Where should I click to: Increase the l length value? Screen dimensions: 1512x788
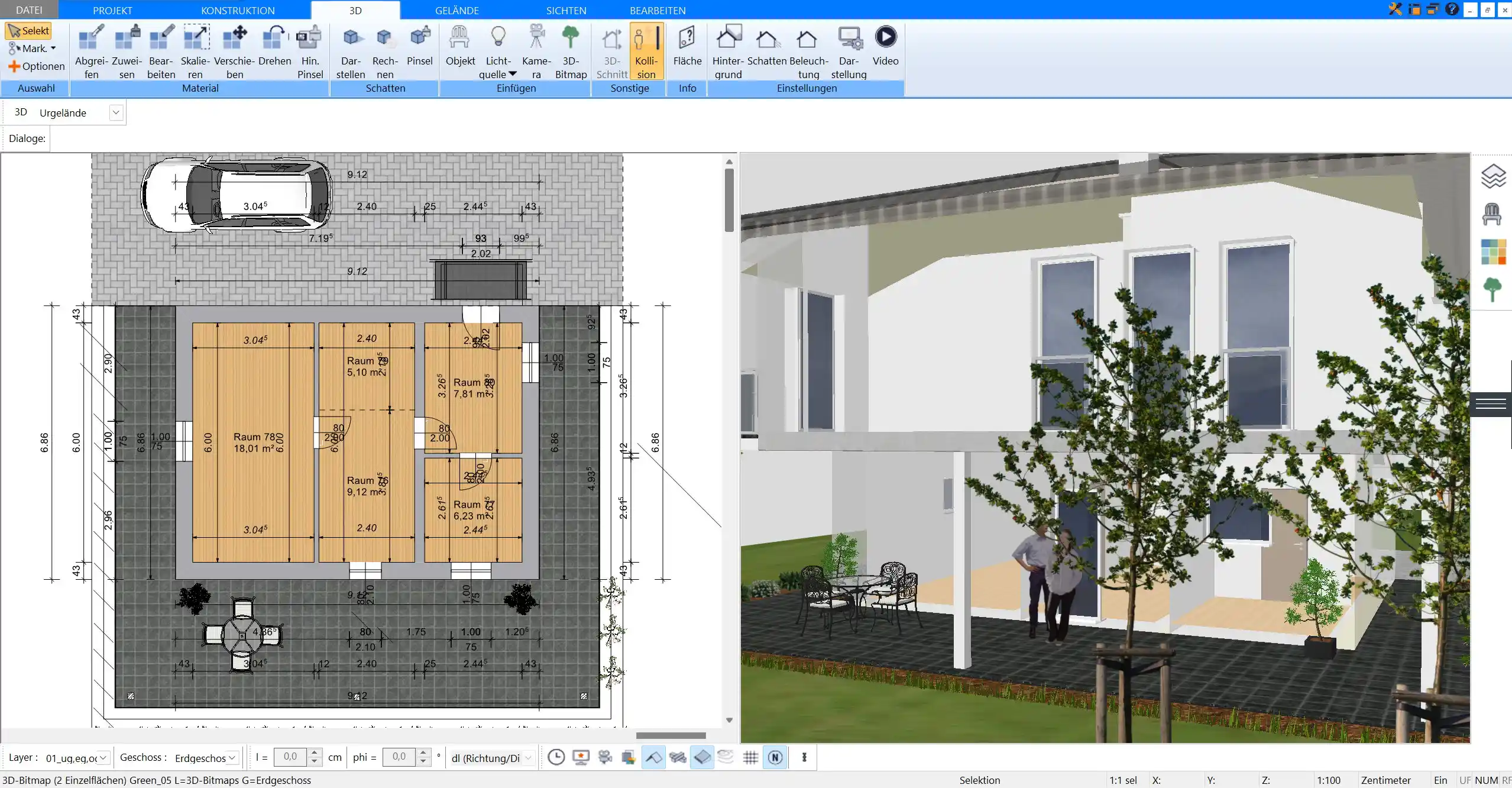tap(315, 753)
